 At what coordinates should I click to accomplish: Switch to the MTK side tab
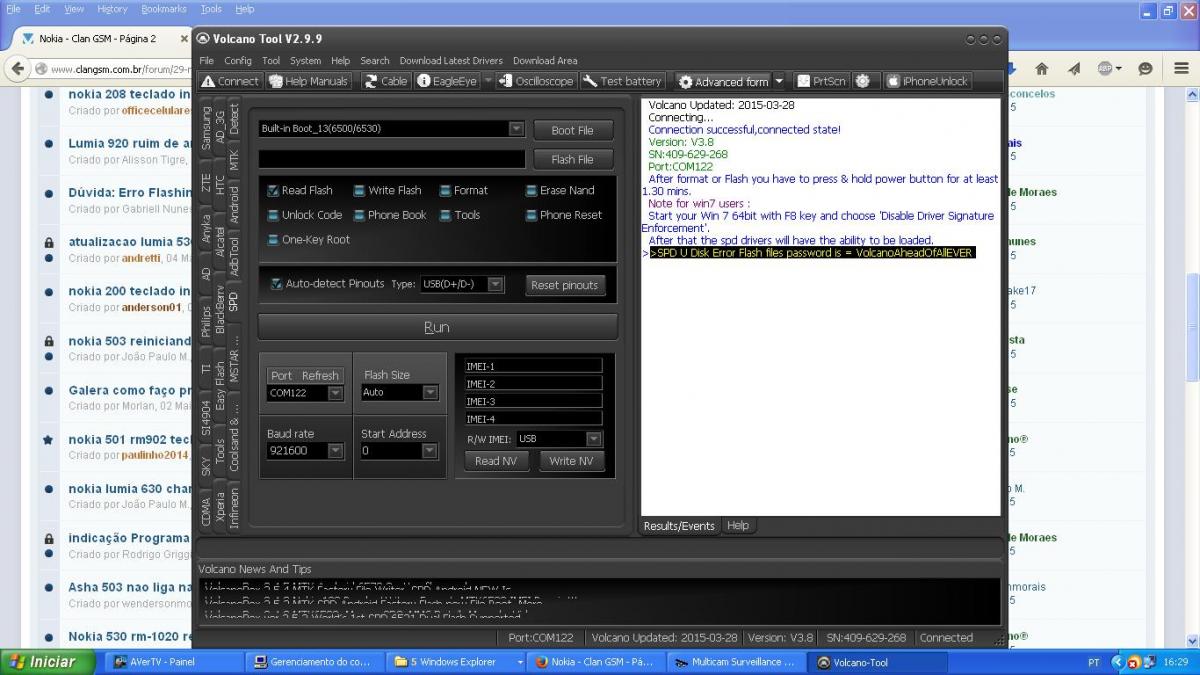click(x=234, y=160)
